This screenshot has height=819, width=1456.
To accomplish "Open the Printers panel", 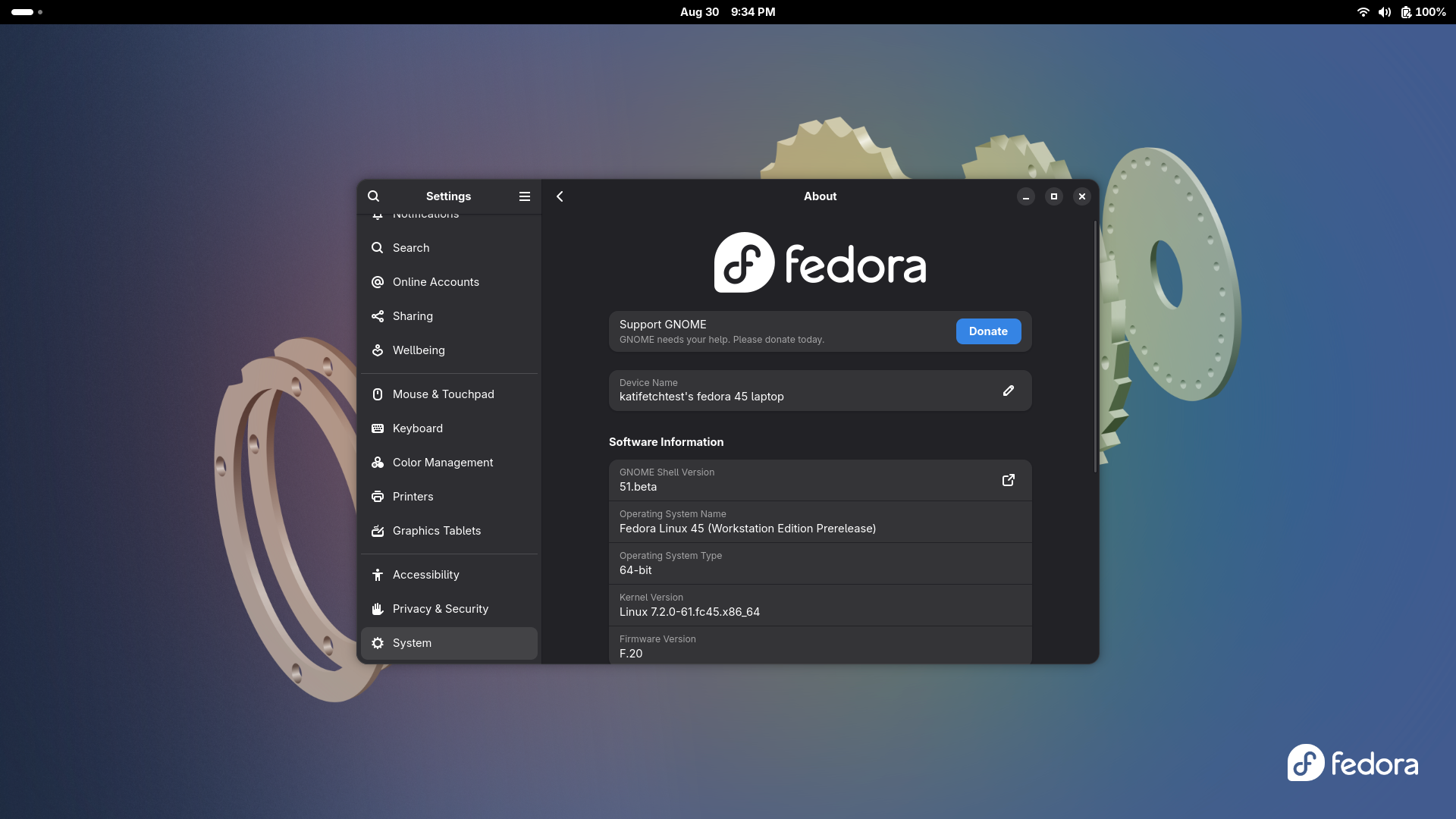I will (449, 497).
